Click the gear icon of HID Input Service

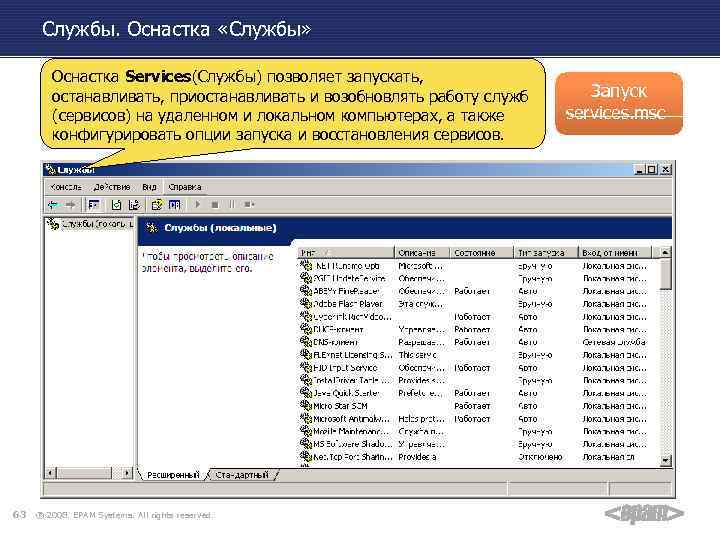306,367
